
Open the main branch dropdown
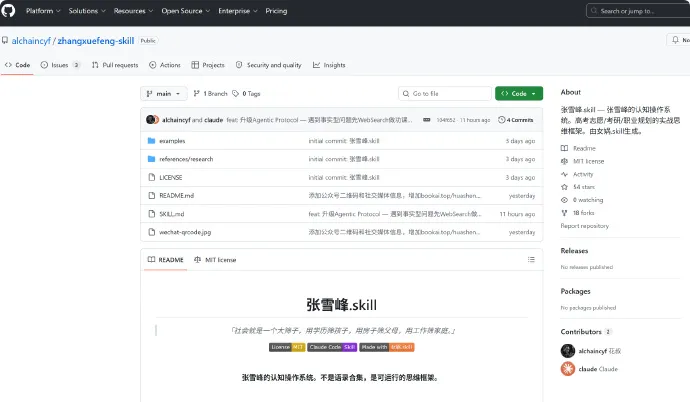coord(163,93)
